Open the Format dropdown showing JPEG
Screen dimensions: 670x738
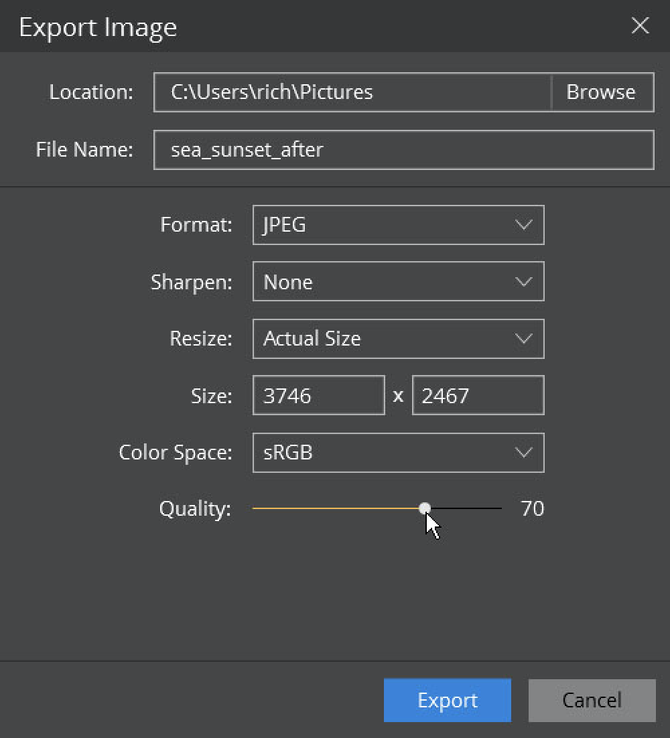pyautogui.click(x=399, y=225)
